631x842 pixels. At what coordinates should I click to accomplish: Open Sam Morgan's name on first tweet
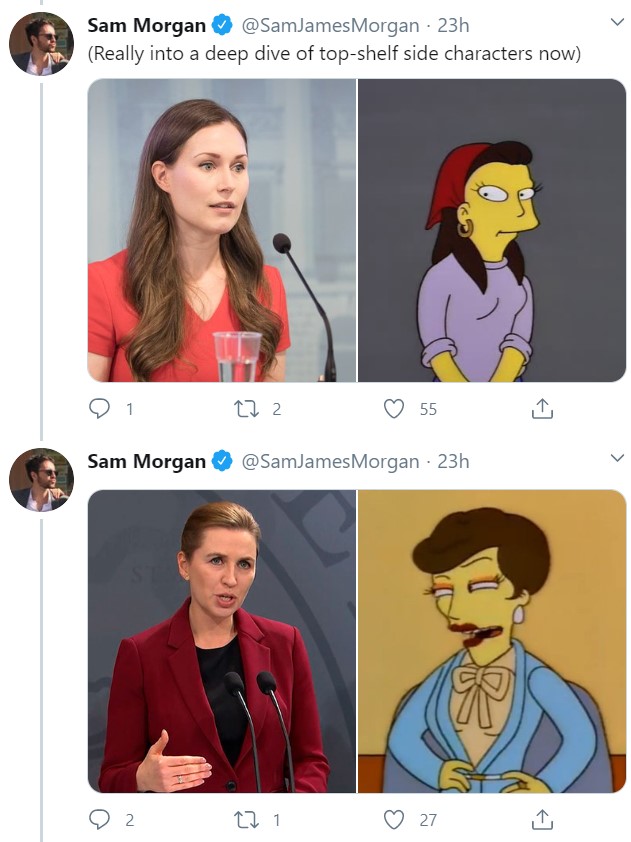pyautogui.click(x=146, y=25)
